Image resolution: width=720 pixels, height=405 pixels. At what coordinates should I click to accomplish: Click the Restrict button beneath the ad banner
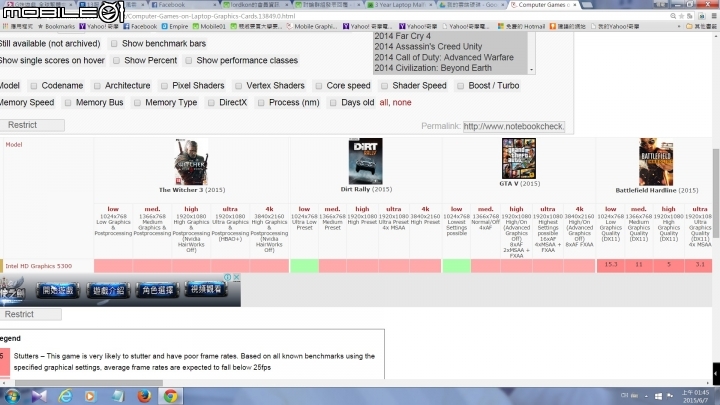30,314
